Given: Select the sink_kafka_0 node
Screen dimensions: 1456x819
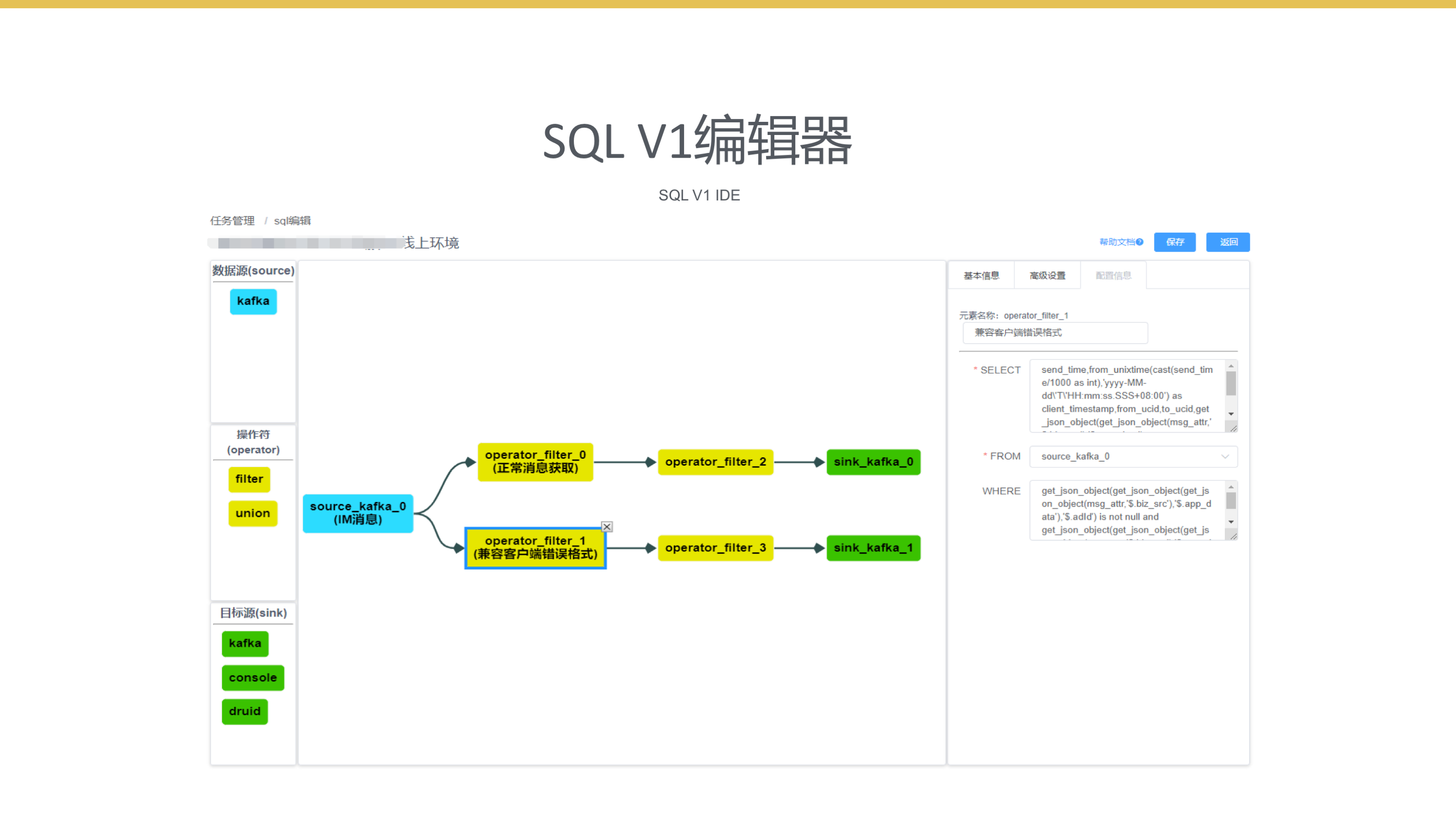Looking at the screenshot, I should [873, 462].
